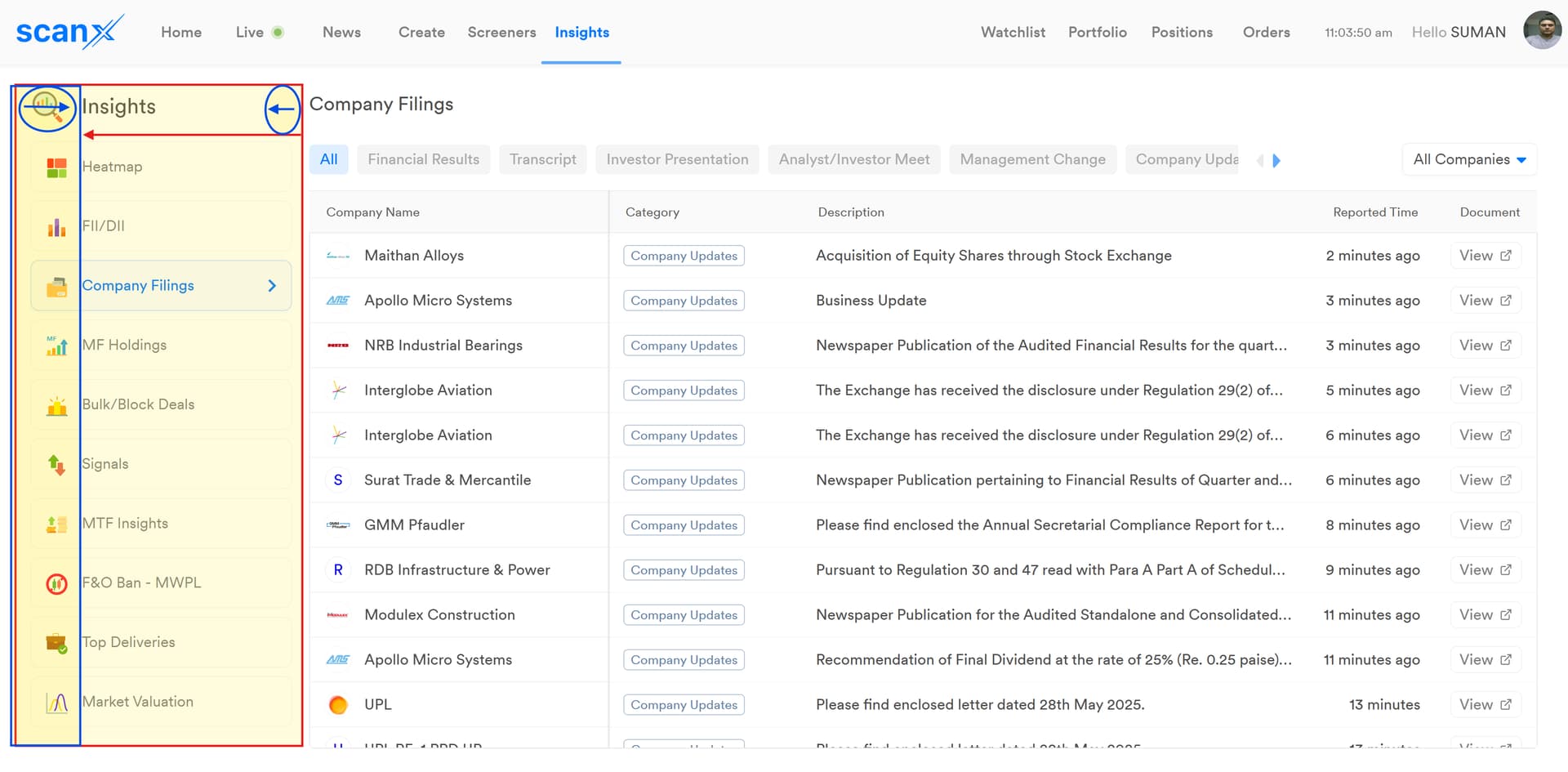Click the UPL orange logo
This screenshot has width=1568, height=772.
(x=338, y=705)
